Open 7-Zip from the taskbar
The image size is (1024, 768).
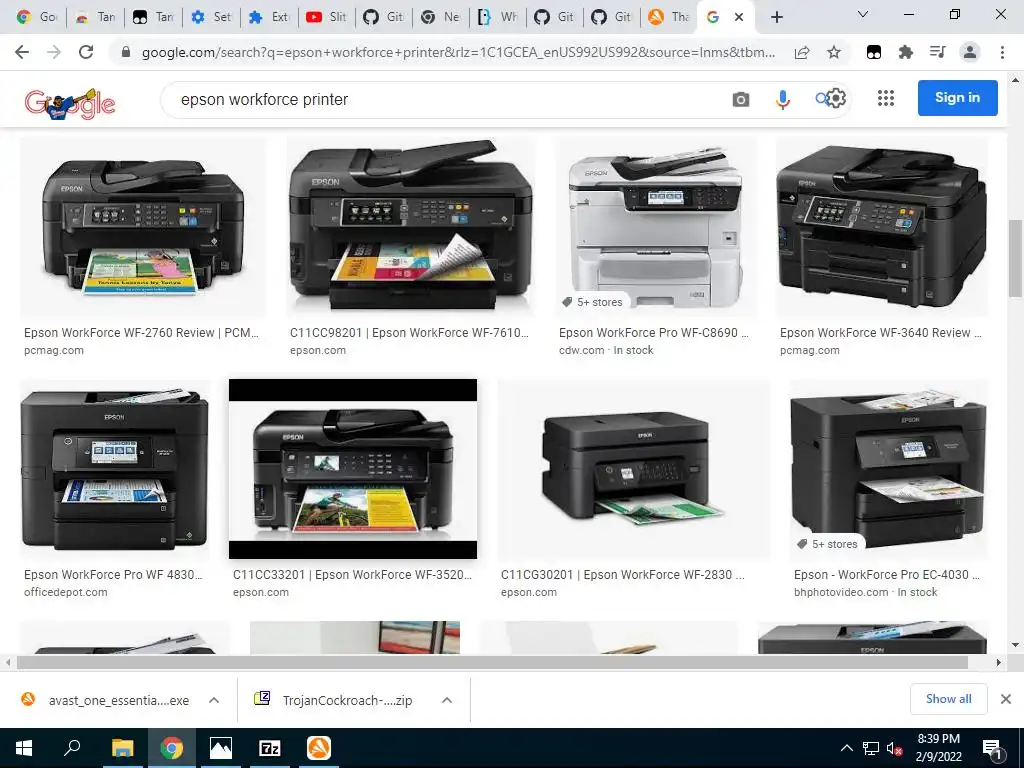click(x=270, y=748)
